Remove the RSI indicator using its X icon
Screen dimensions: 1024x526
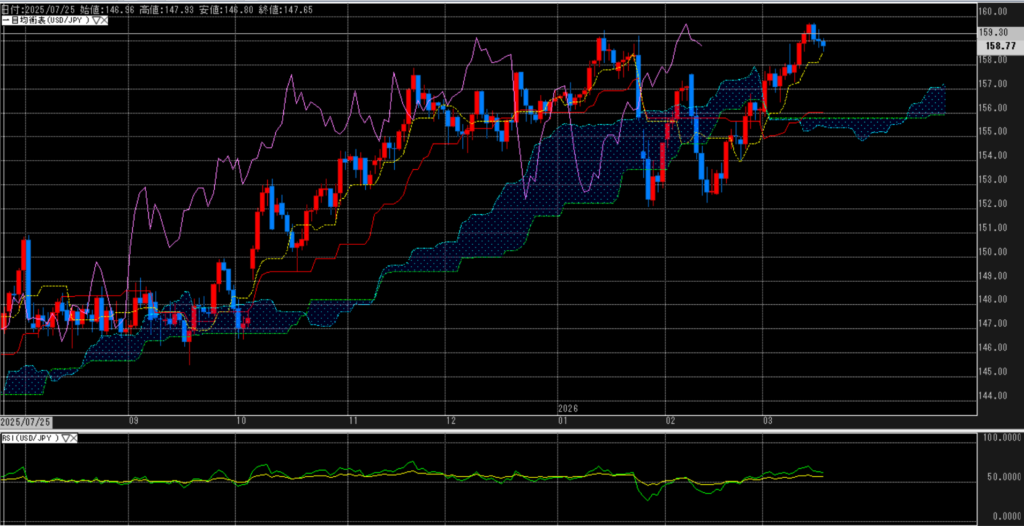(x=75, y=438)
